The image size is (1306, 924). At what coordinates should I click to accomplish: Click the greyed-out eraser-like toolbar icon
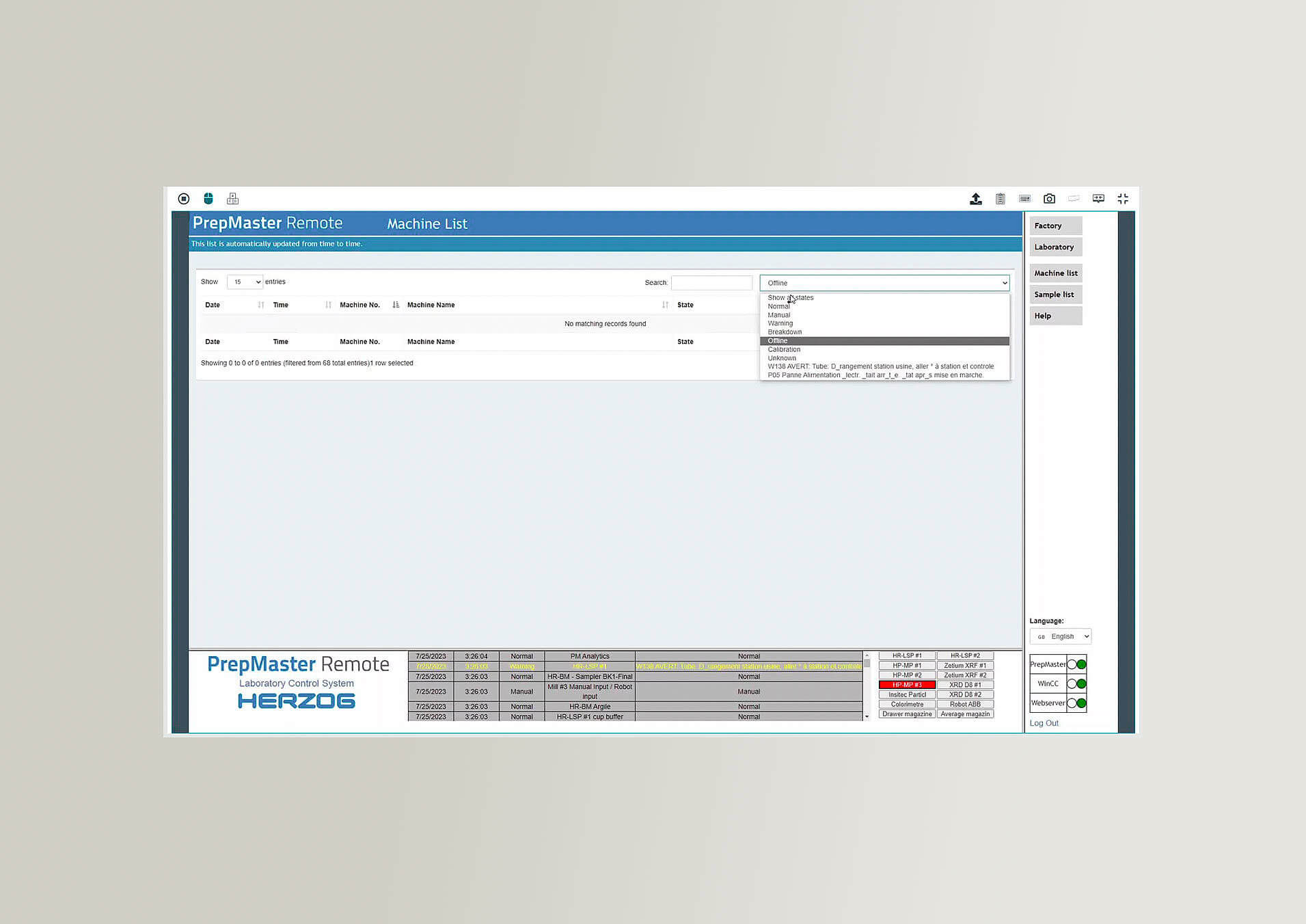click(x=1074, y=199)
